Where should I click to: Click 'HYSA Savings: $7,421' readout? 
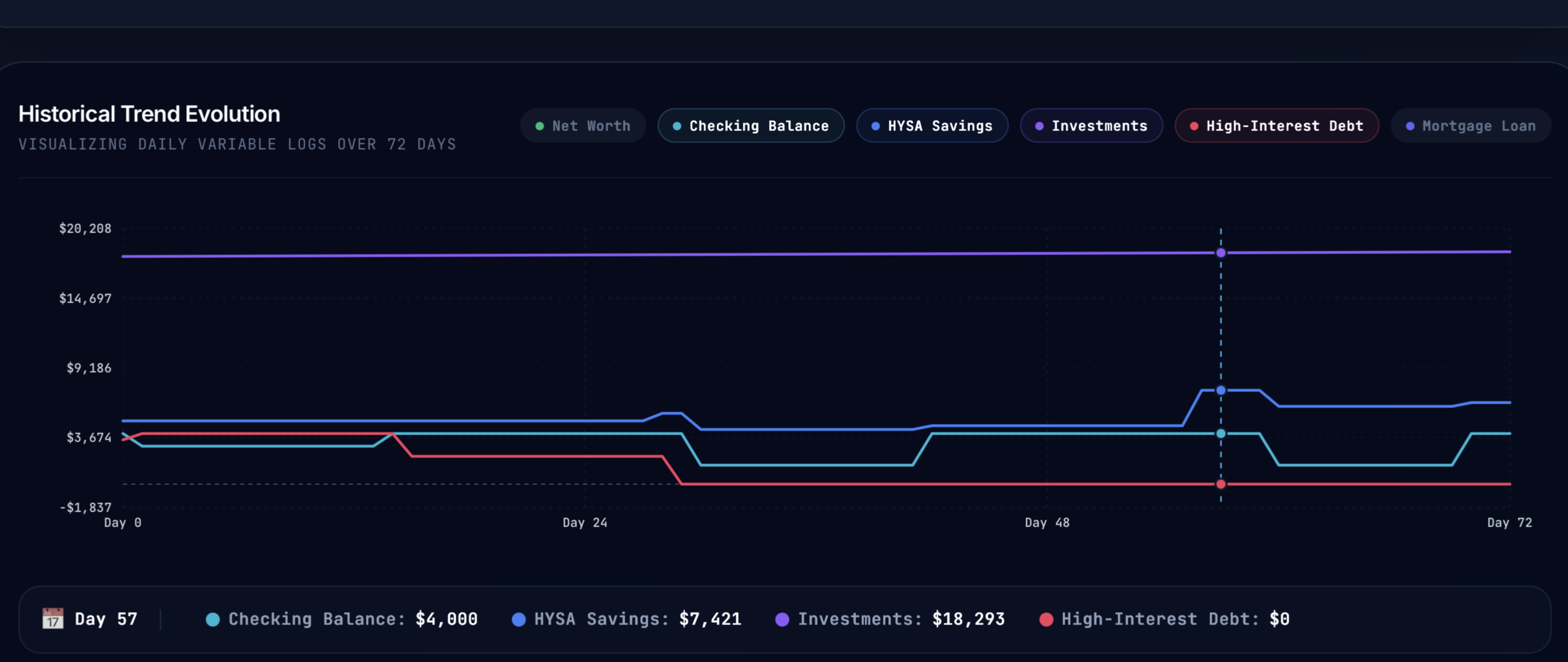click(626, 619)
